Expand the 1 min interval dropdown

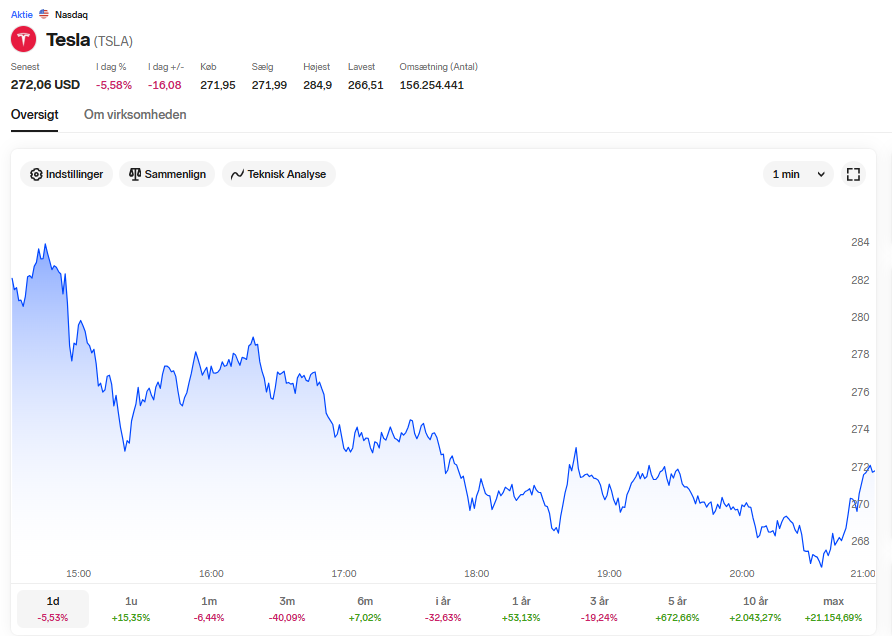coord(798,174)
